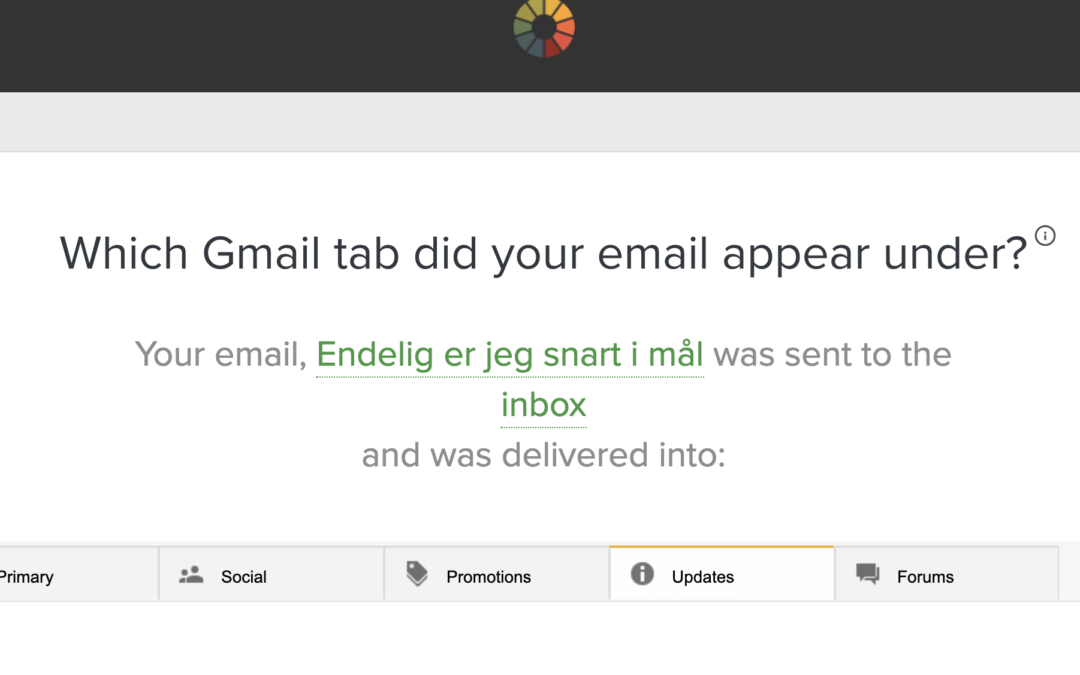Click the light gray bar below header
Screen dimensions: 1080x675
point(540,122)
